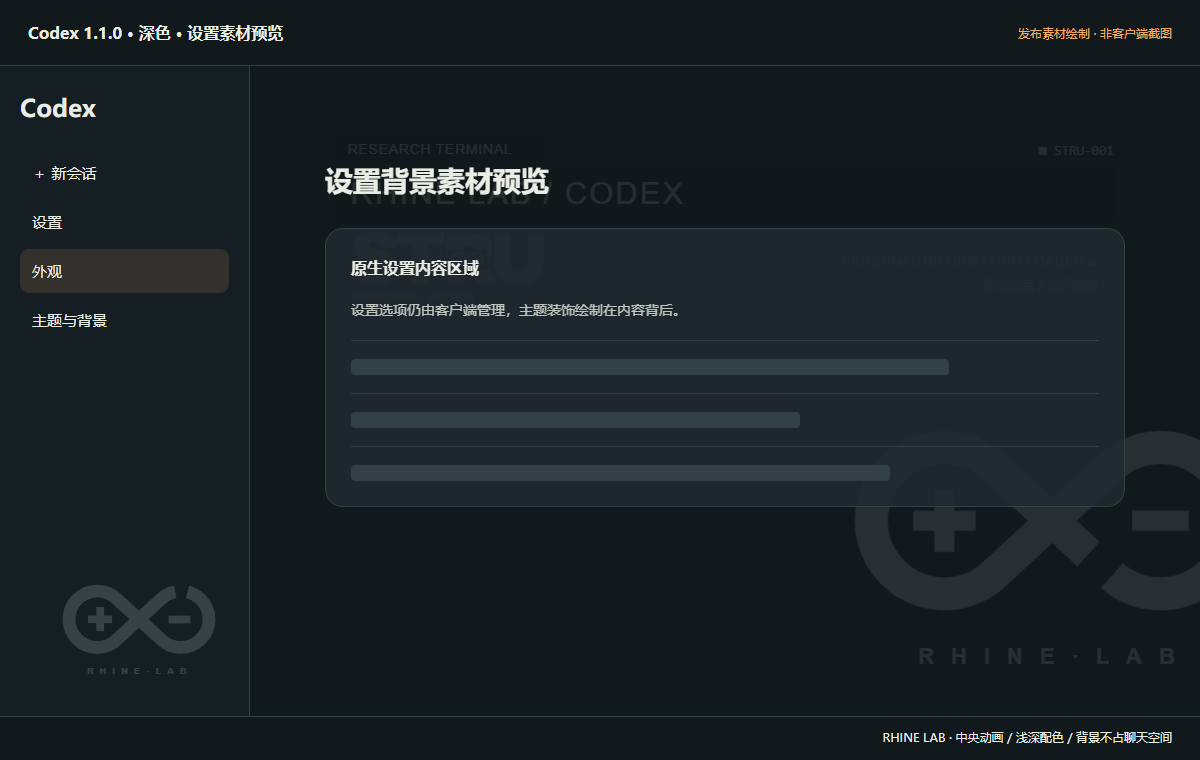Click the 设置选项仍由客户端管理 description line
The image size is (1200, 760).
(x=517, y=311)
